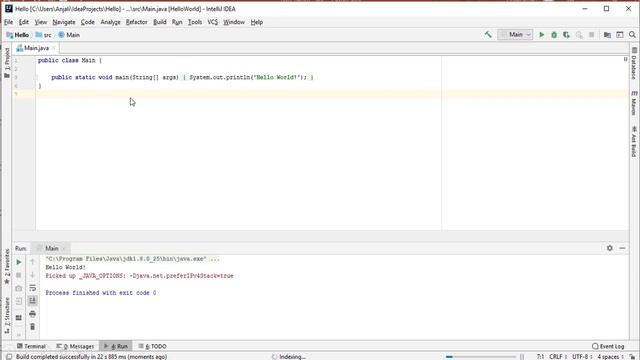Screen dimensions: 640x360
Task: Click the 7:1 caret position indicator
Action: click(x=540, y=357)
